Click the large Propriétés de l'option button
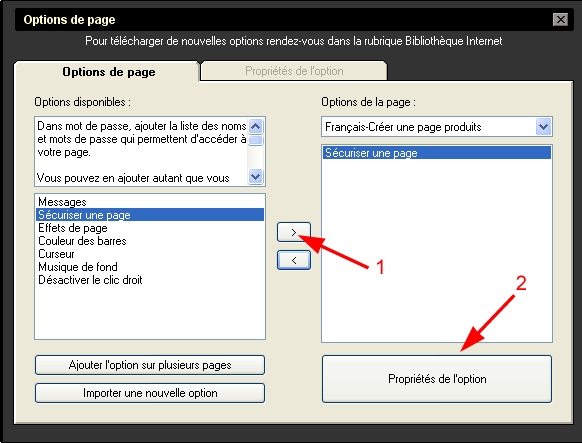The height and width of the screenshot is (443, 582). [x=437, y=379]
